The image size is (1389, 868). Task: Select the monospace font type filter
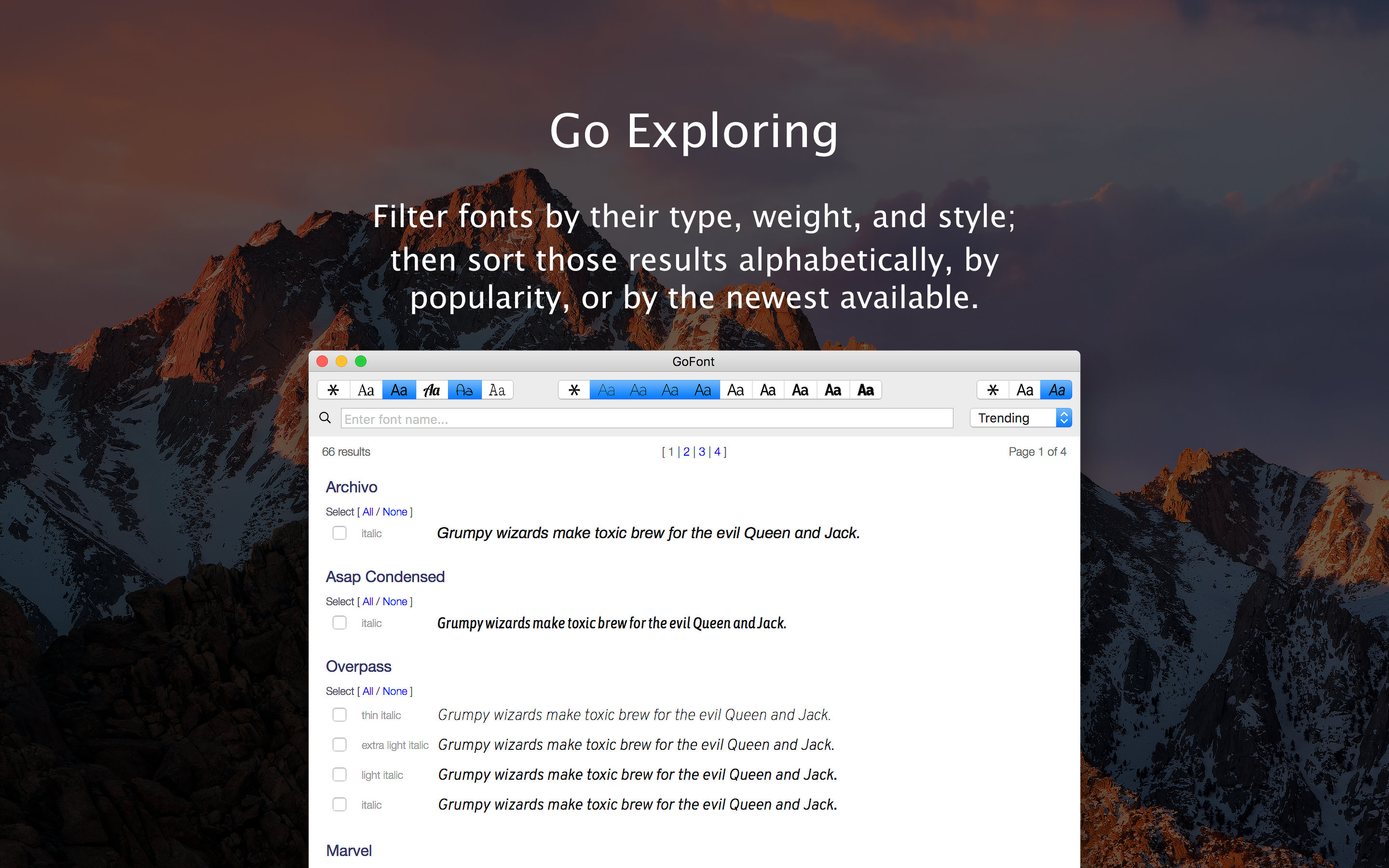[497, 391]
